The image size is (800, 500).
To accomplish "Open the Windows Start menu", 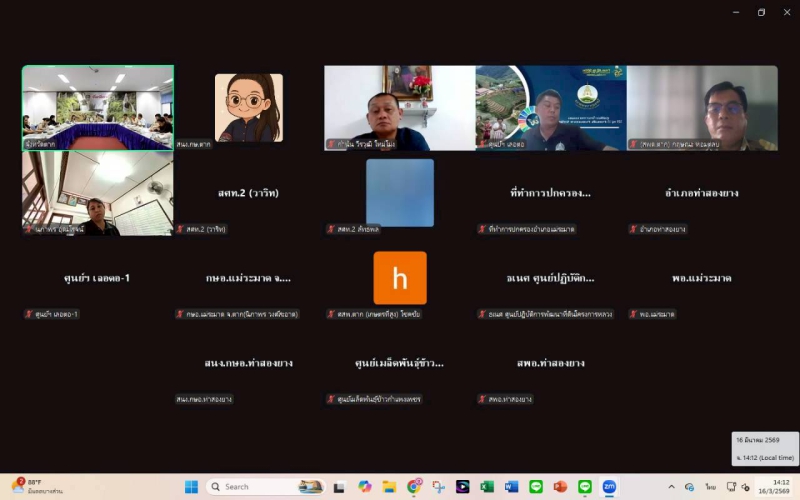I will [191, 487].
